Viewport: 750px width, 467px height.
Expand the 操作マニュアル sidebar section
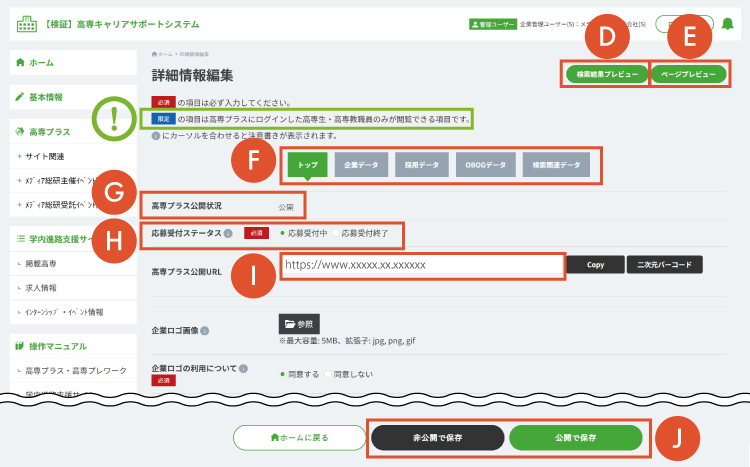pyautogui.click(x=50, y=346)
